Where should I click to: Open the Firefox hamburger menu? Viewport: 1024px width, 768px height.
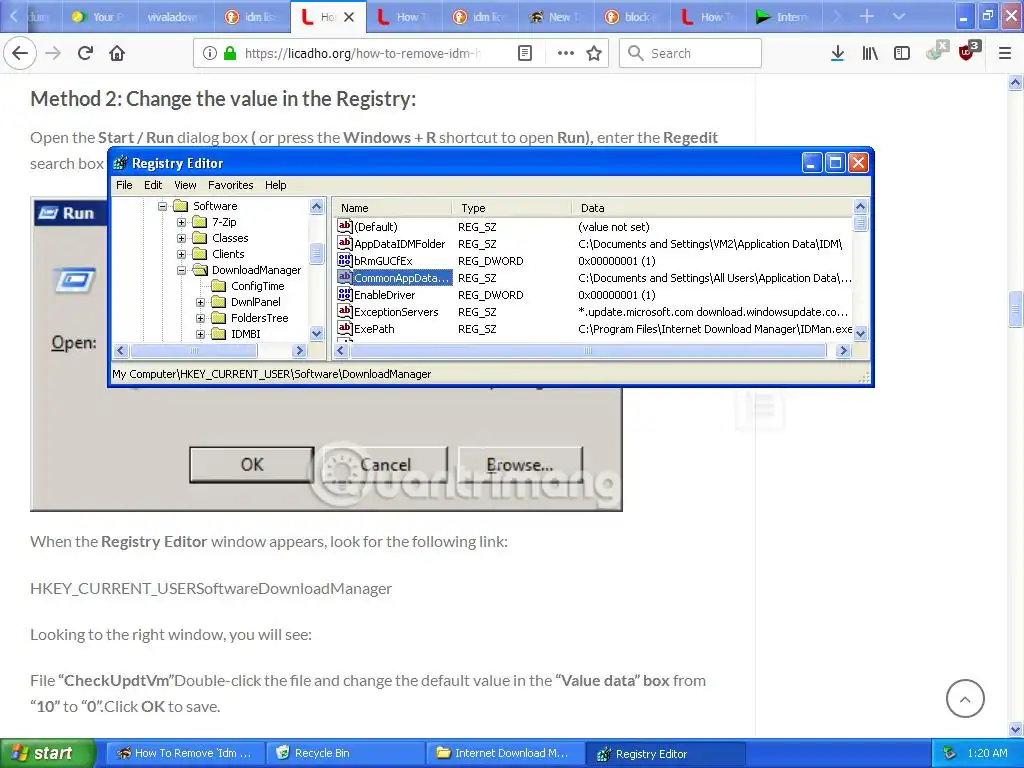pyautogui.click(x=1005, y=53)
